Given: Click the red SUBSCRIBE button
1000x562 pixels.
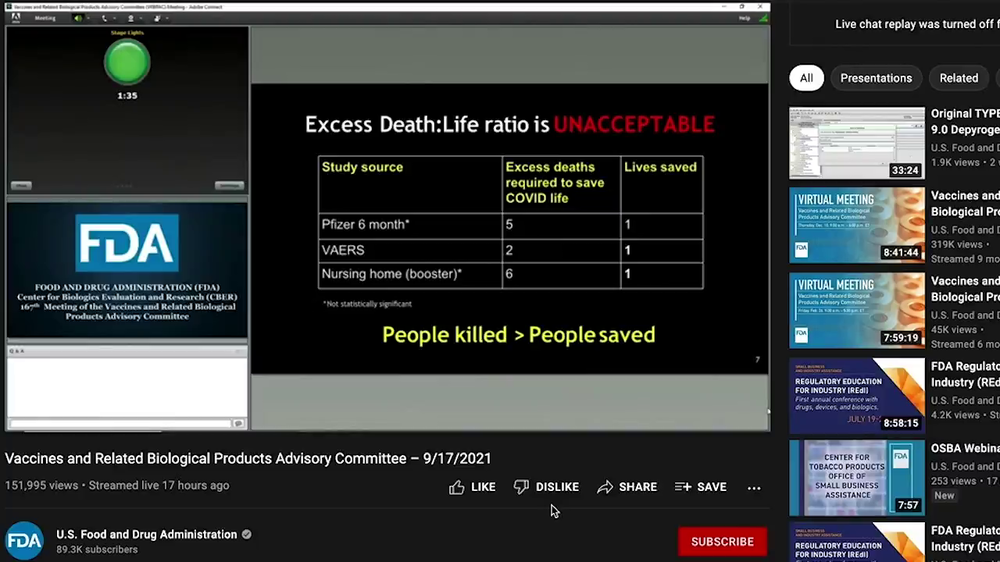Looking at the screenshot, I should point(722,541).
